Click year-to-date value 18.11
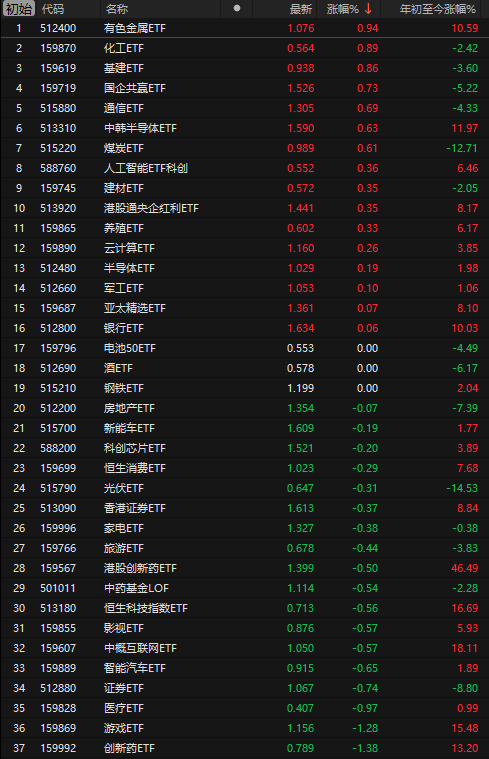The width and height of the screenshot is (489, 759). tap(465, 648)
